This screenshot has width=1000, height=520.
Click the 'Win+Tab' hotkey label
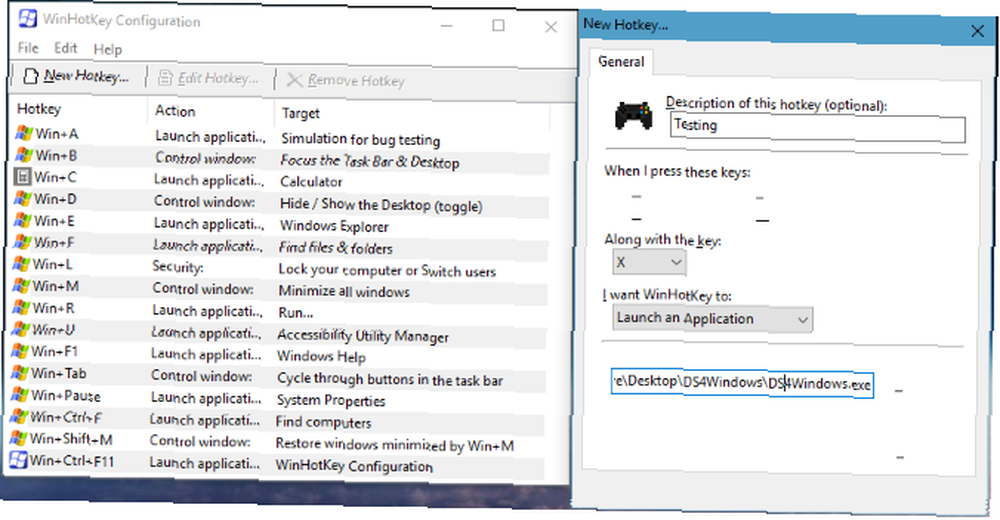pos(59,373)
